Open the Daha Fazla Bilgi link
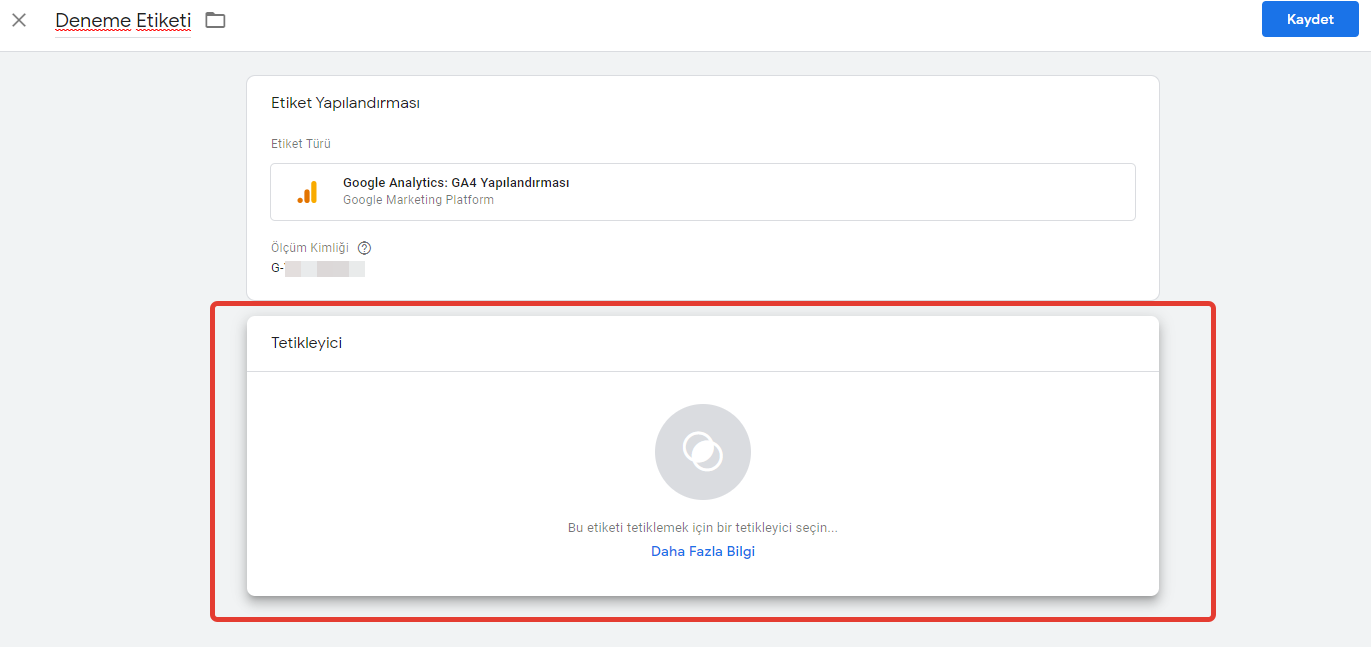Screen dimensions: 1371x647 tap(703, 551)
